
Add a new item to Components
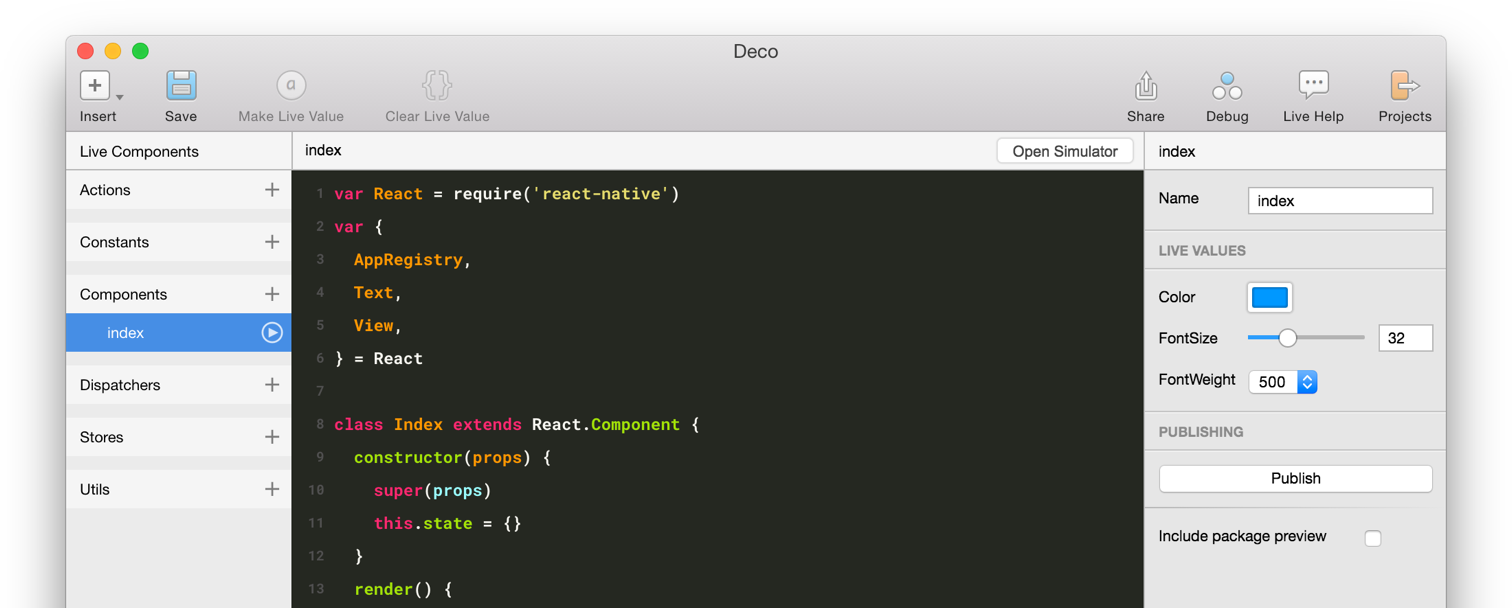coord(272,294)
